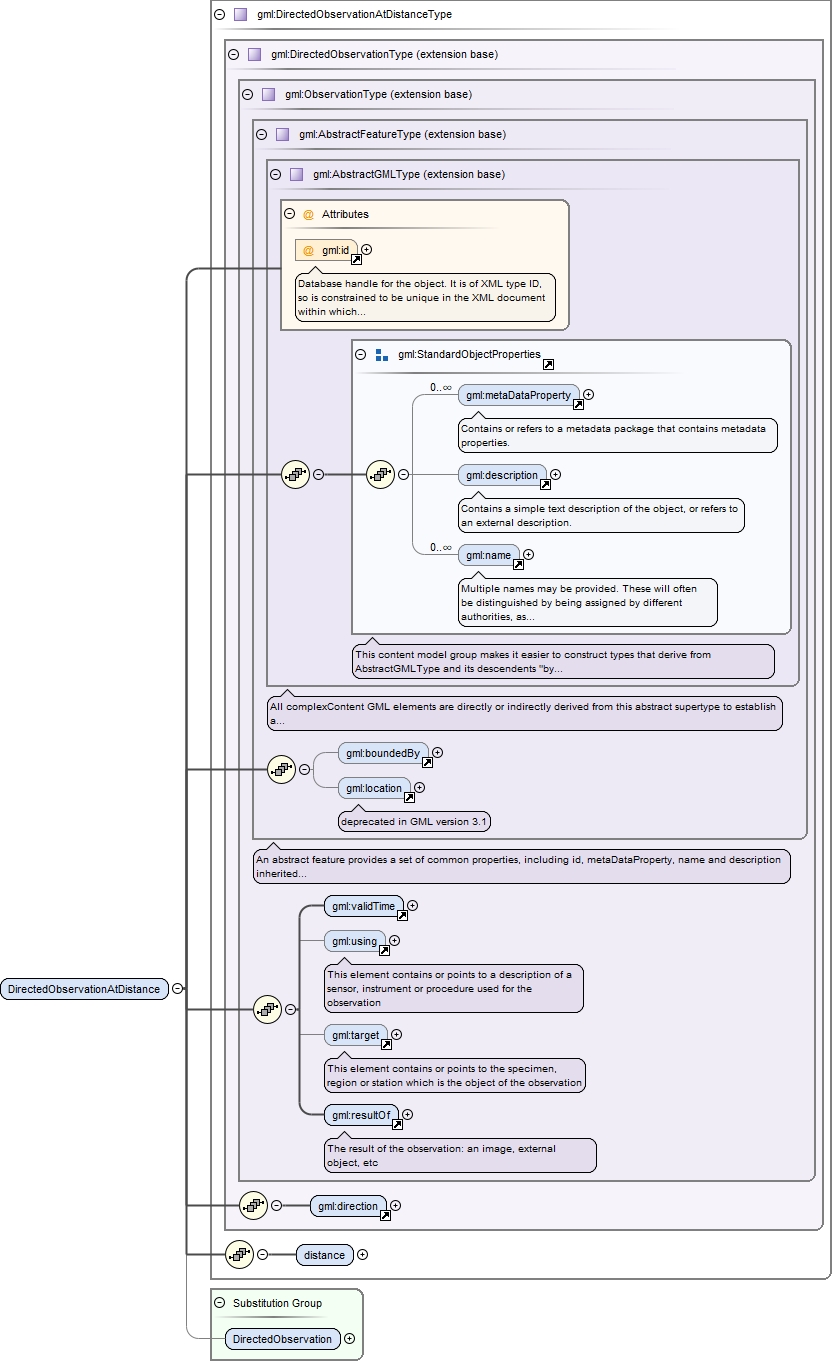This screenshot has height=1362, width=833.
Task: Follow gml:resultOf reference arrow icon
Action: pyautogui.click(x=397, y=1124)
